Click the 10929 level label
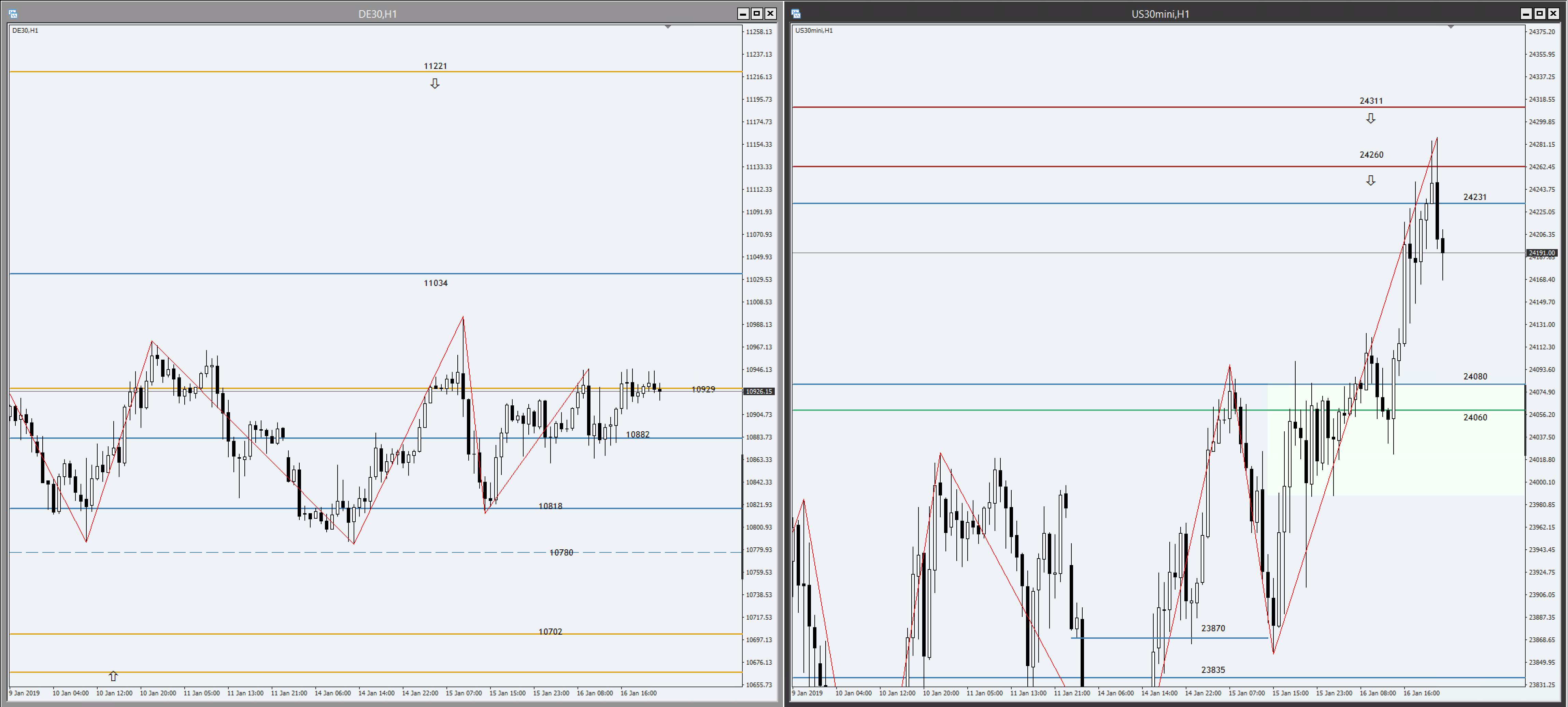 703,389
